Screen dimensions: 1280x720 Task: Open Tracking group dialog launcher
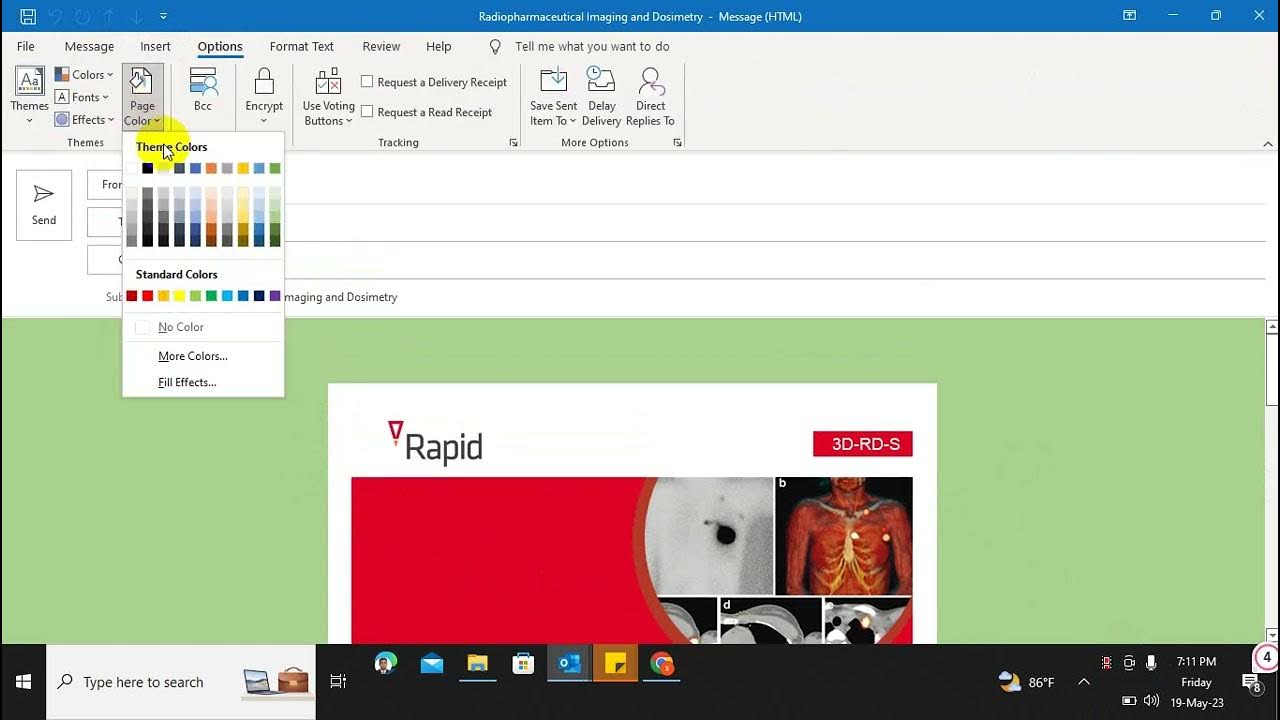514,143
